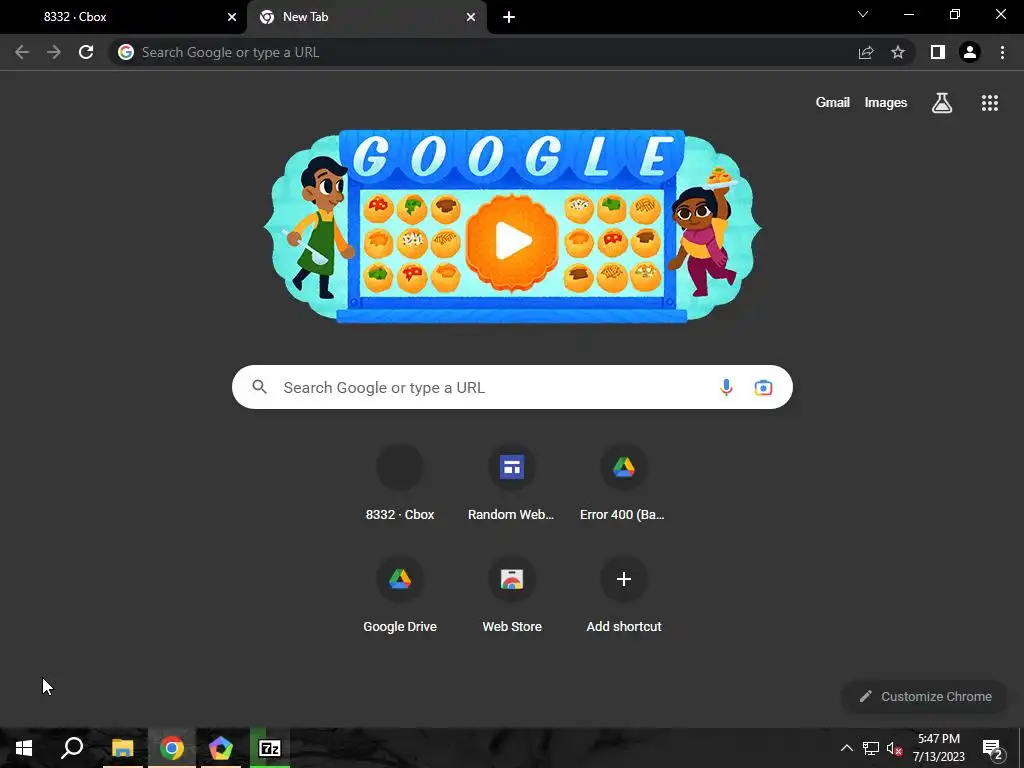Open the Random Web... shortcut
Screen dimensions: 1024x768
click(512, 483)
